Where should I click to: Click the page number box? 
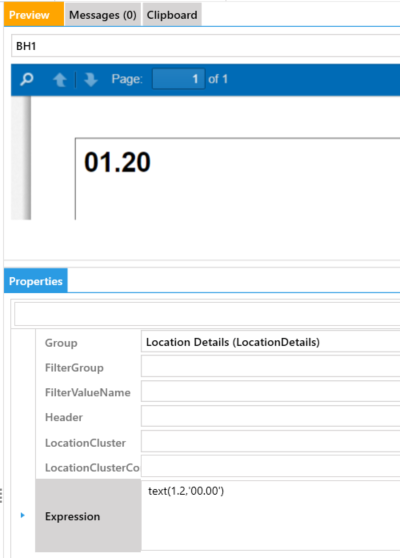point(179,79)
